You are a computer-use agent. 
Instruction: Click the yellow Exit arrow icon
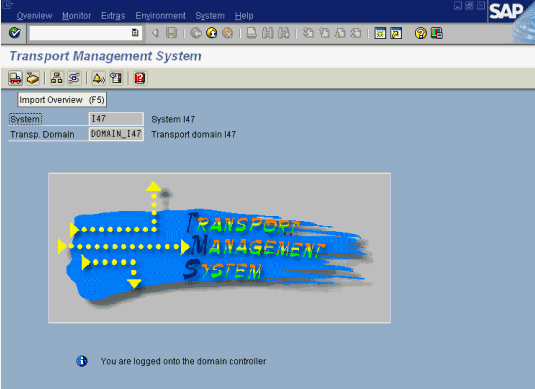(x=212, y=33)
